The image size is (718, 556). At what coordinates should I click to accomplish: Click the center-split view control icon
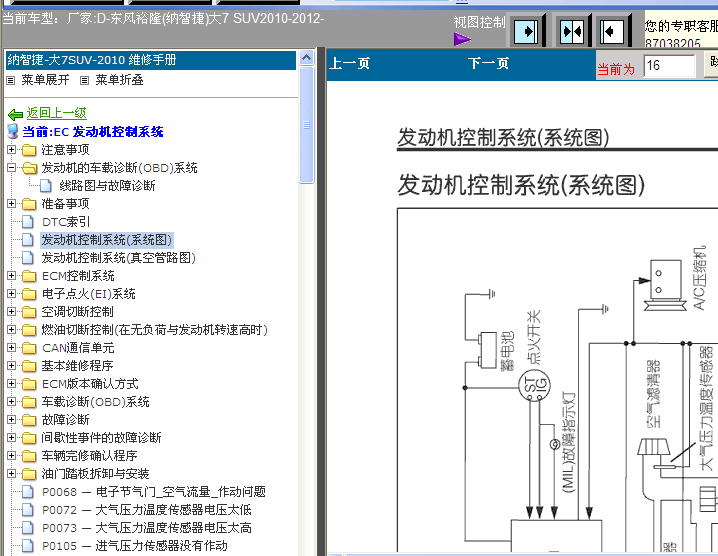[x=572, y=32]
